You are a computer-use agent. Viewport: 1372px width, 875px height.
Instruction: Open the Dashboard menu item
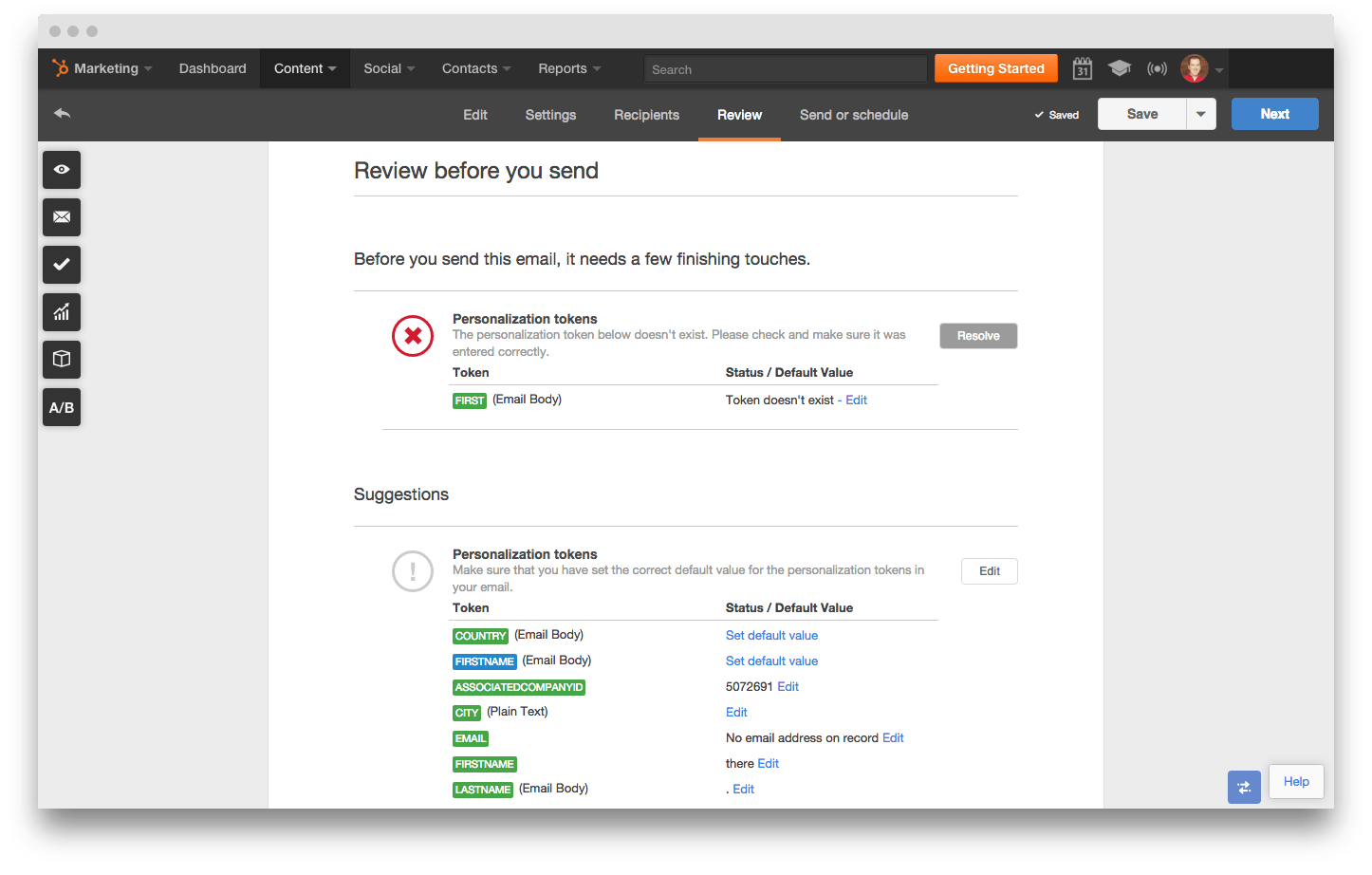tap(212, 68)
